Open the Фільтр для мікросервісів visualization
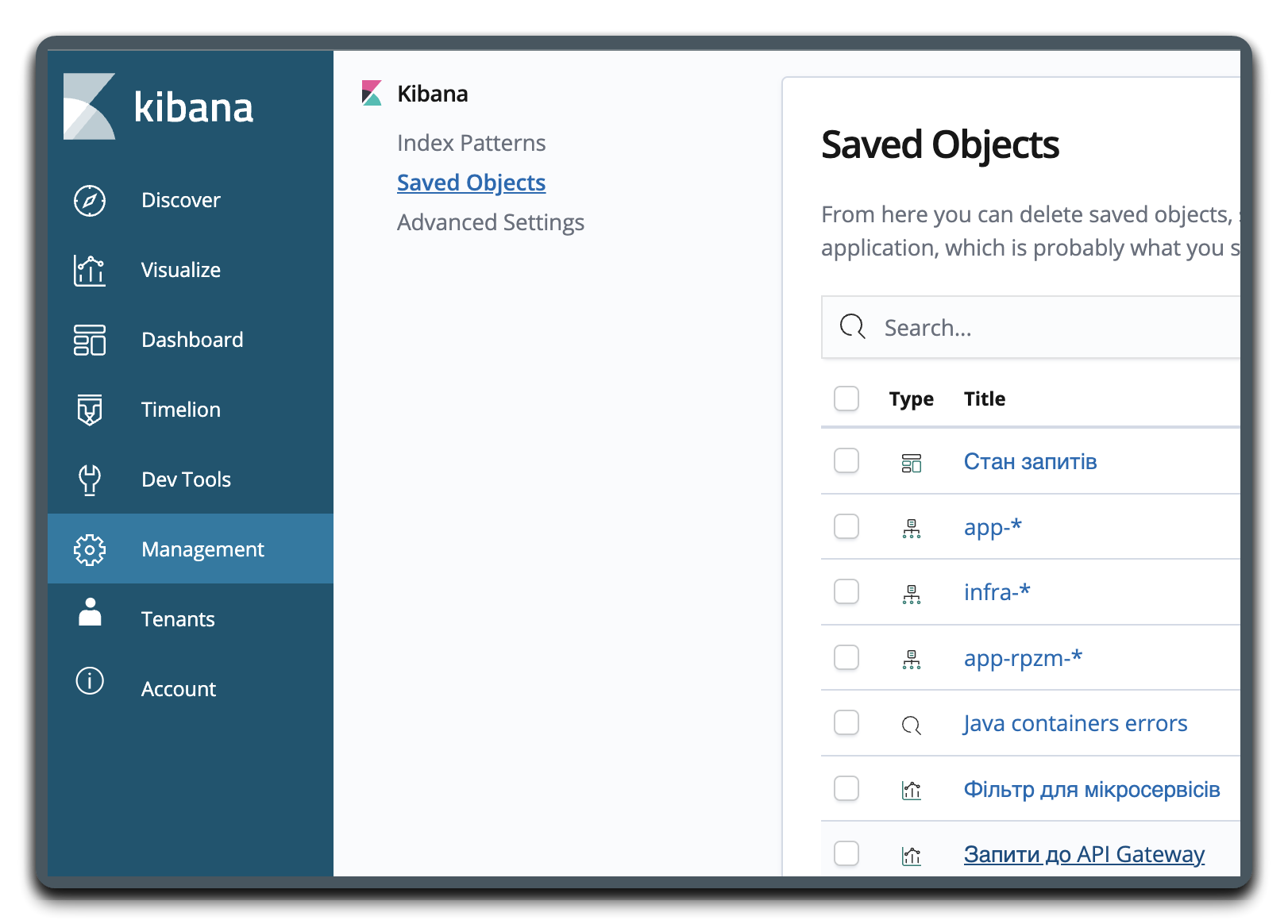 (x=1092, y=789)
